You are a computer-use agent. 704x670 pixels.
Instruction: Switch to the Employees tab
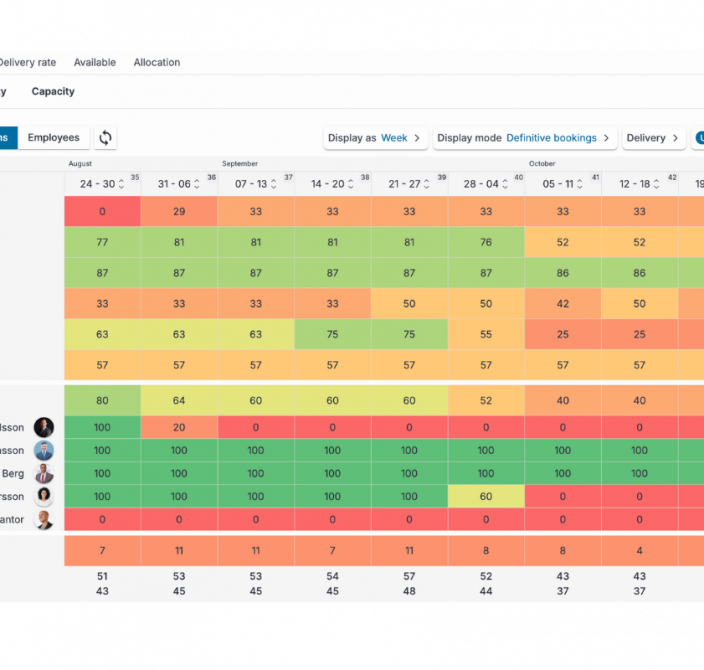coord(53,137)
